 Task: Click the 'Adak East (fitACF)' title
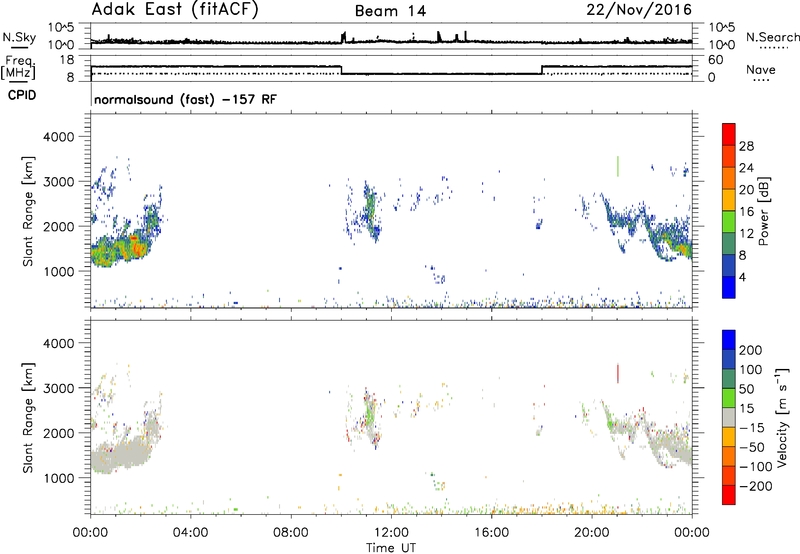coord(174,10)
